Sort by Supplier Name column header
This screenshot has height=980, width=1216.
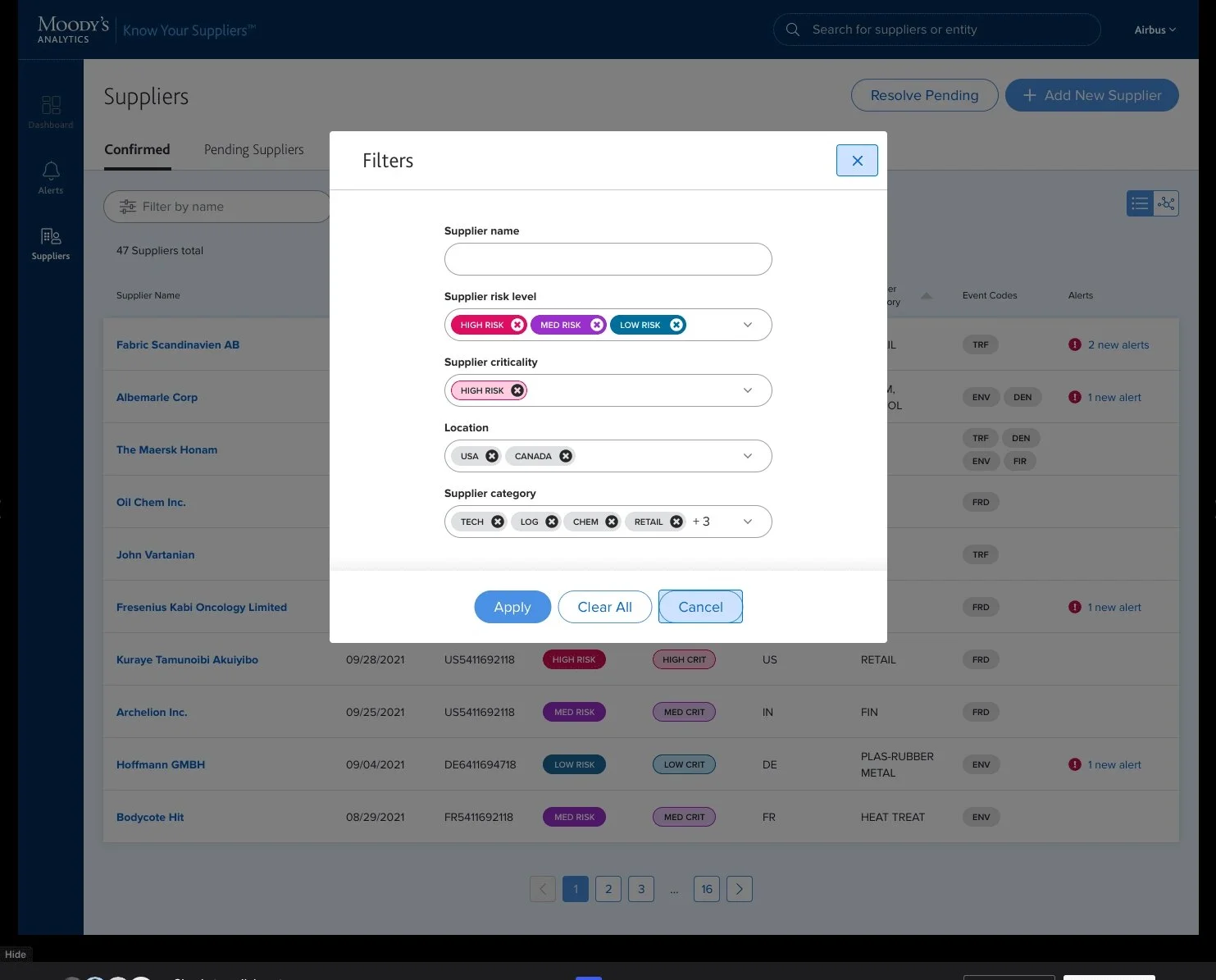click(148, 295)
